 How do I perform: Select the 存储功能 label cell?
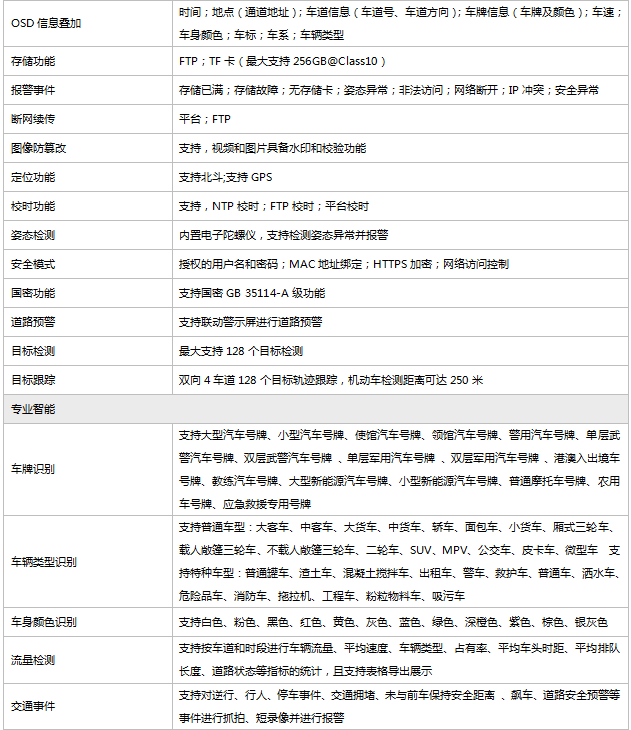tap(32, 61)
